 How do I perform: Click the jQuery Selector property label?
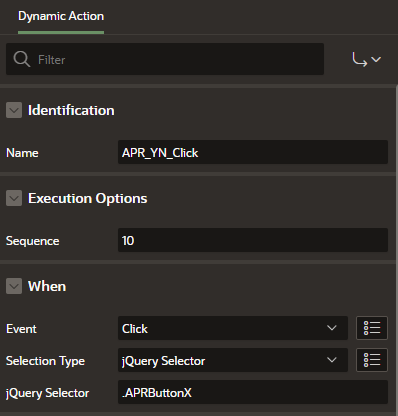coord(48,393)
